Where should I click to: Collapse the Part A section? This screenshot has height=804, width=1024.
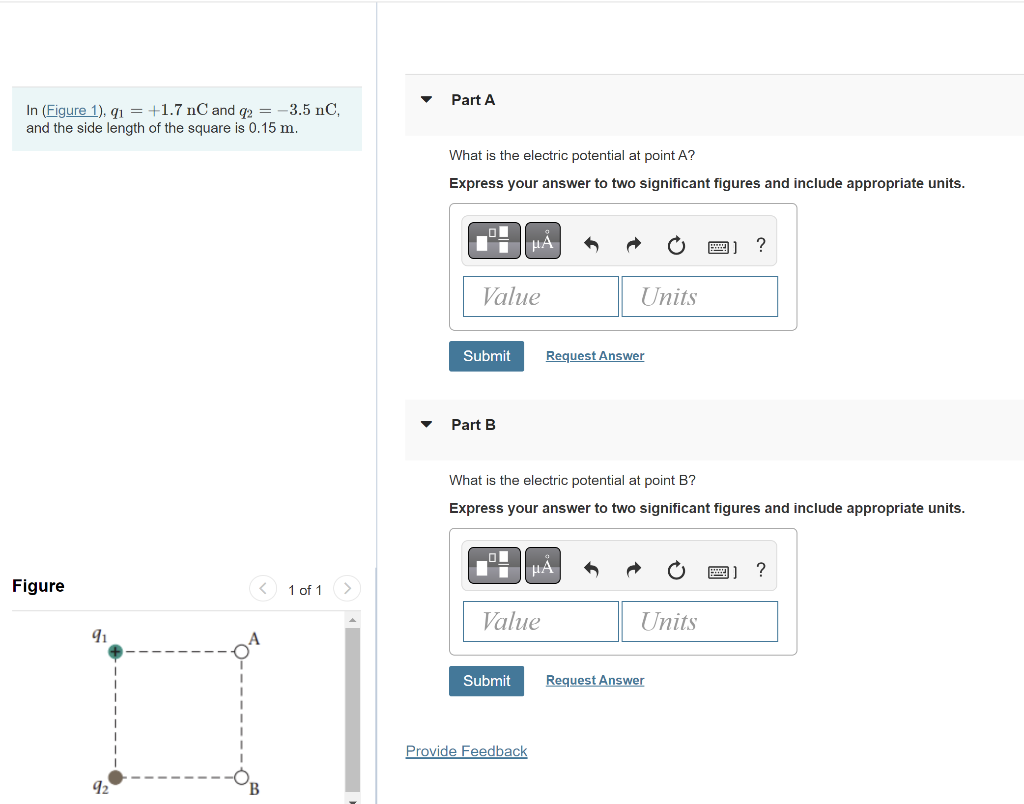[x=425, y=99]
